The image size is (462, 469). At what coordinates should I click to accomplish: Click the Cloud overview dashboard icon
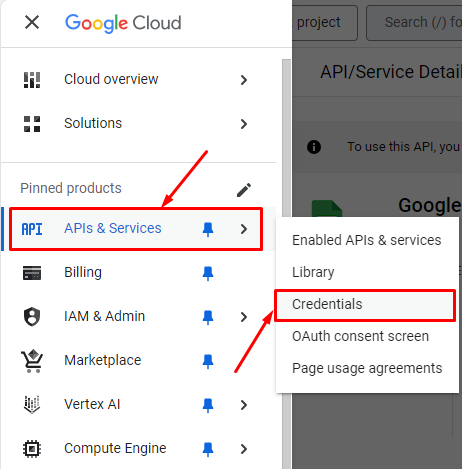pyautogui.click(x=32, y=80)
